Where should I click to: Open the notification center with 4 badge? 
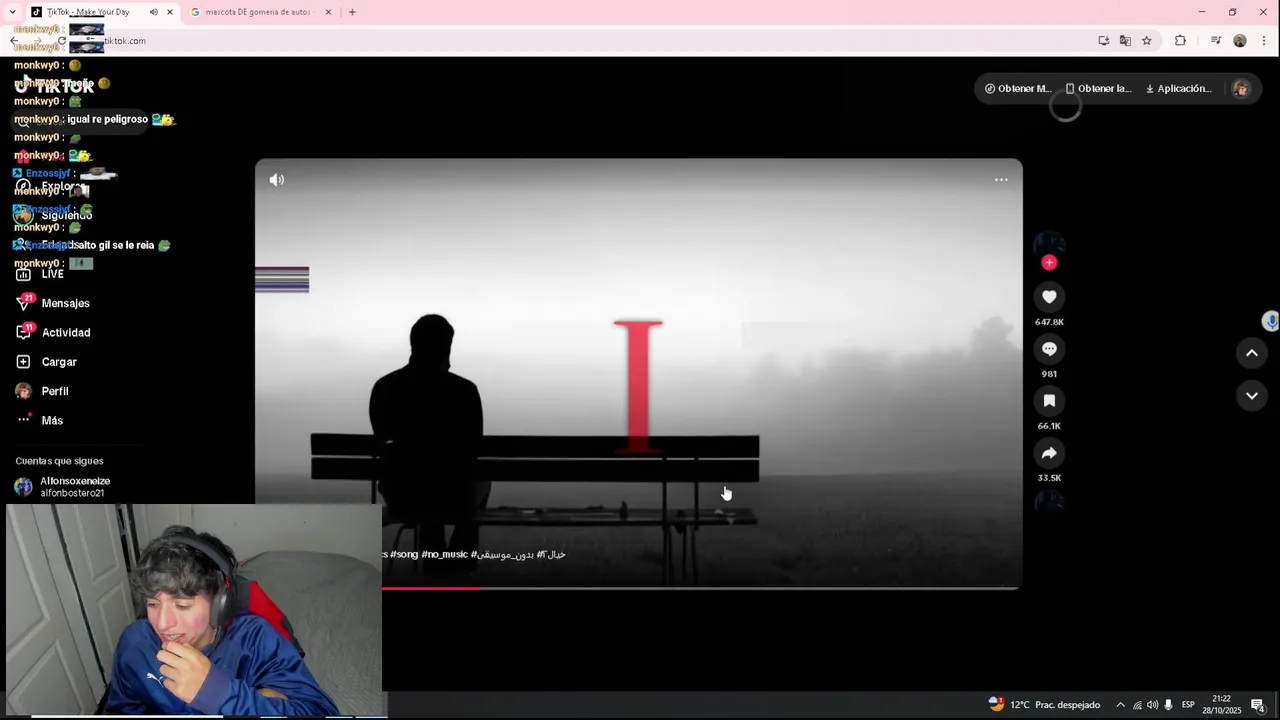(1258, 705)
